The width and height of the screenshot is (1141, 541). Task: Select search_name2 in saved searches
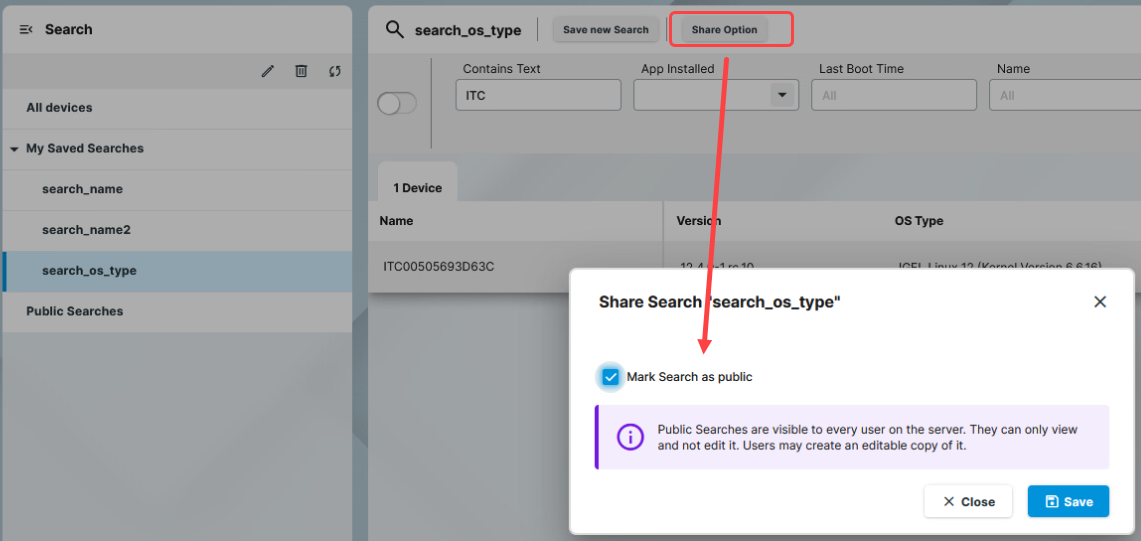86,230
